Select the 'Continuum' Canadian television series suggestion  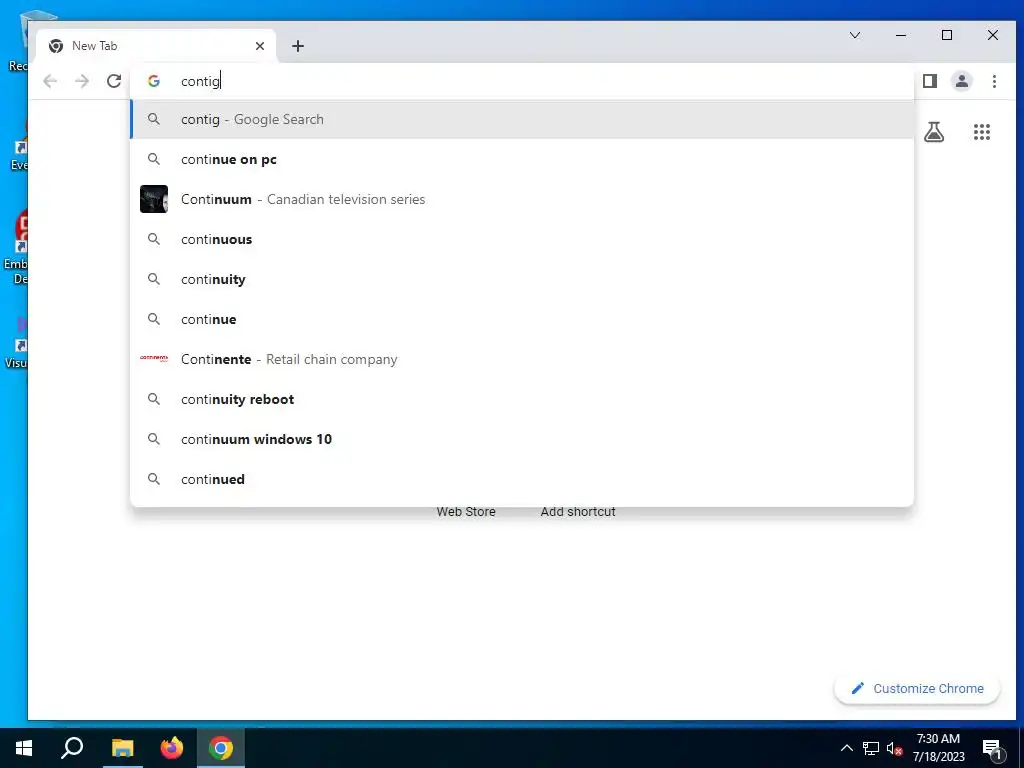click(x=522, y=199)
